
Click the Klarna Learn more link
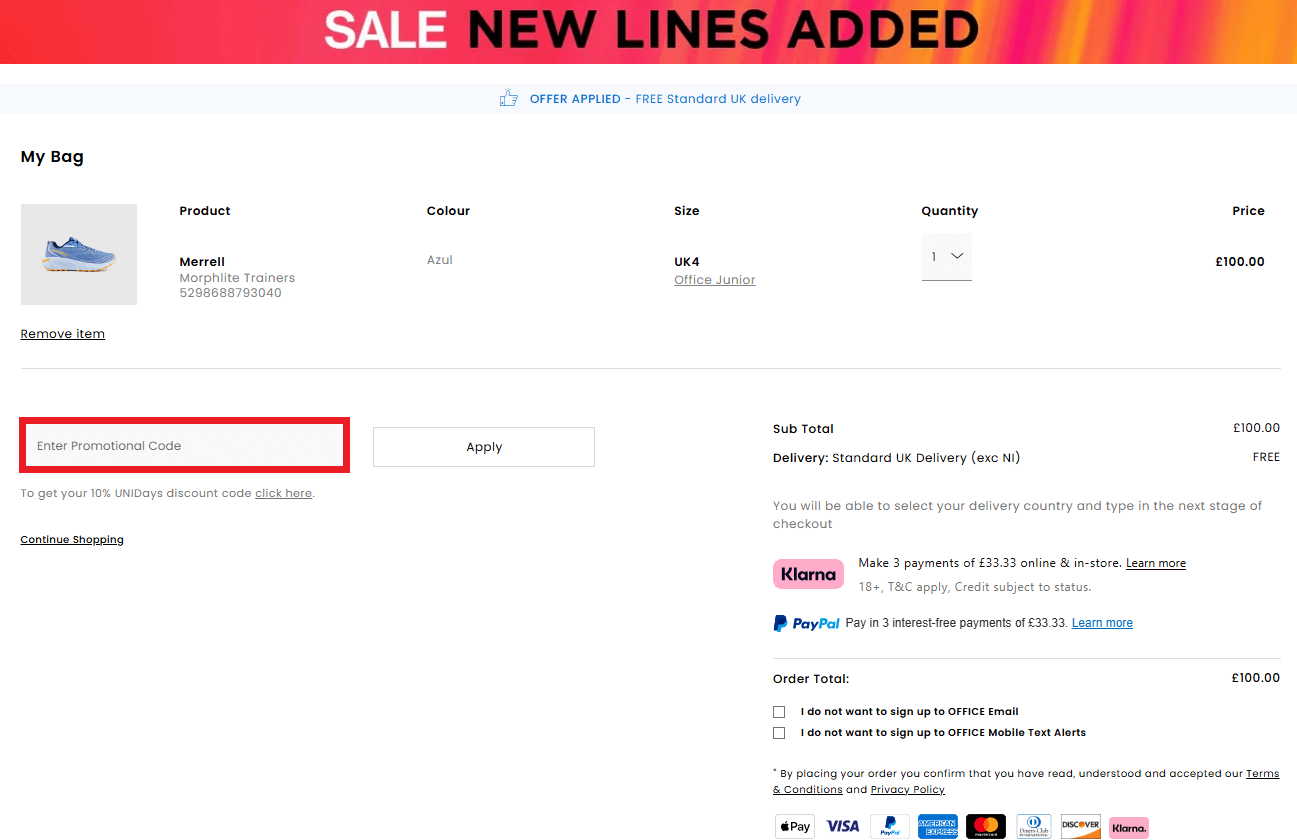click(x=1156, y=563)
